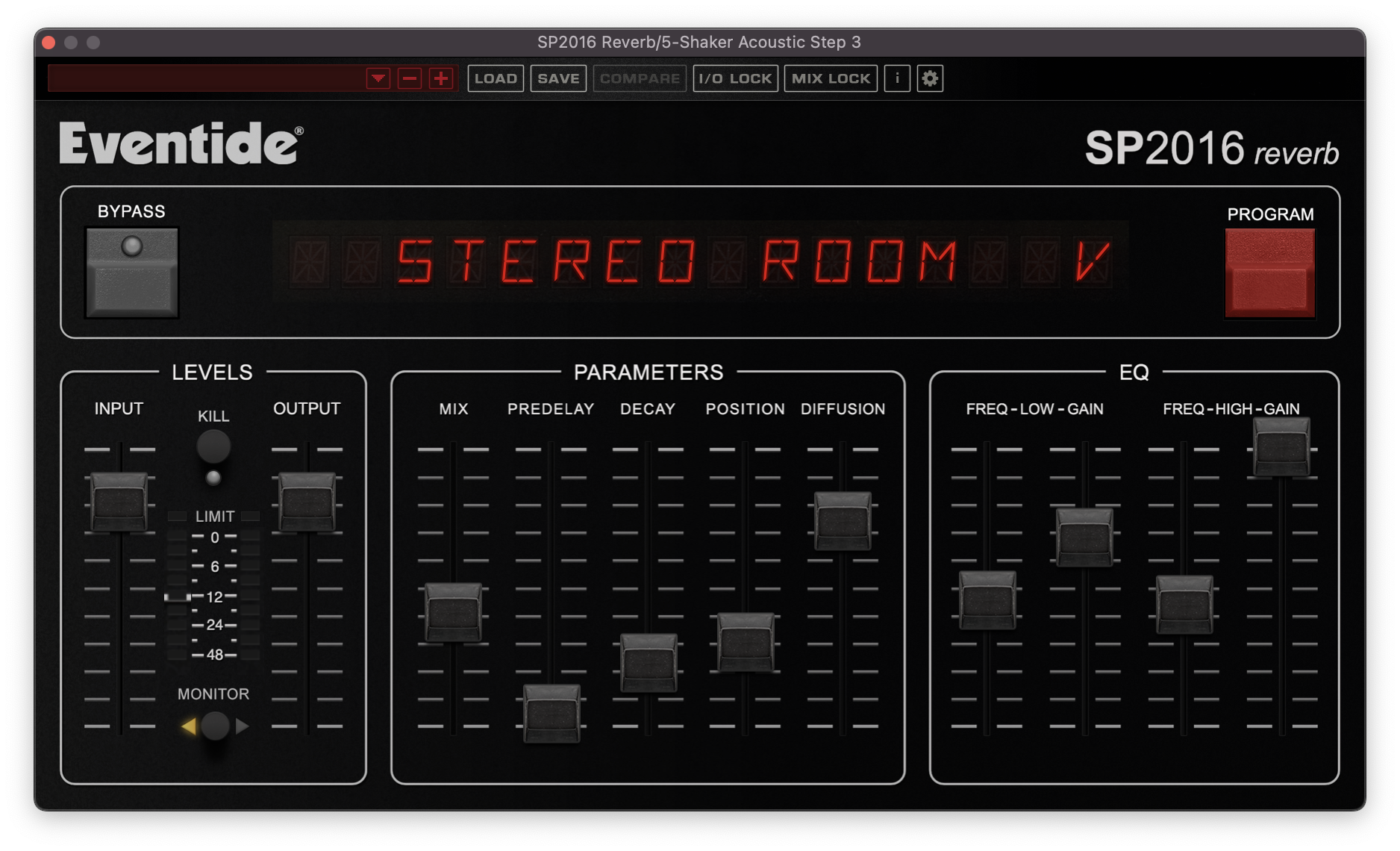This screenshot has height=851, width=1400.
Task: Open the settings gear icon
Action: pyautogui.click(x=930, y=78)
